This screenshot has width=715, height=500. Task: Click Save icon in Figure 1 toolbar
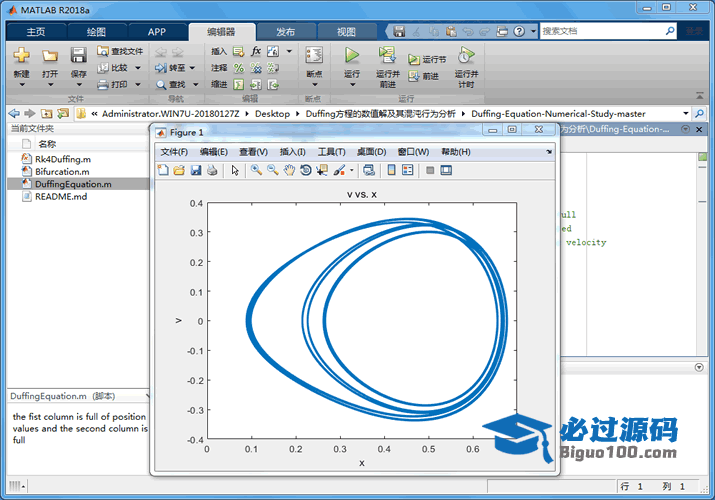click(196, 170)
